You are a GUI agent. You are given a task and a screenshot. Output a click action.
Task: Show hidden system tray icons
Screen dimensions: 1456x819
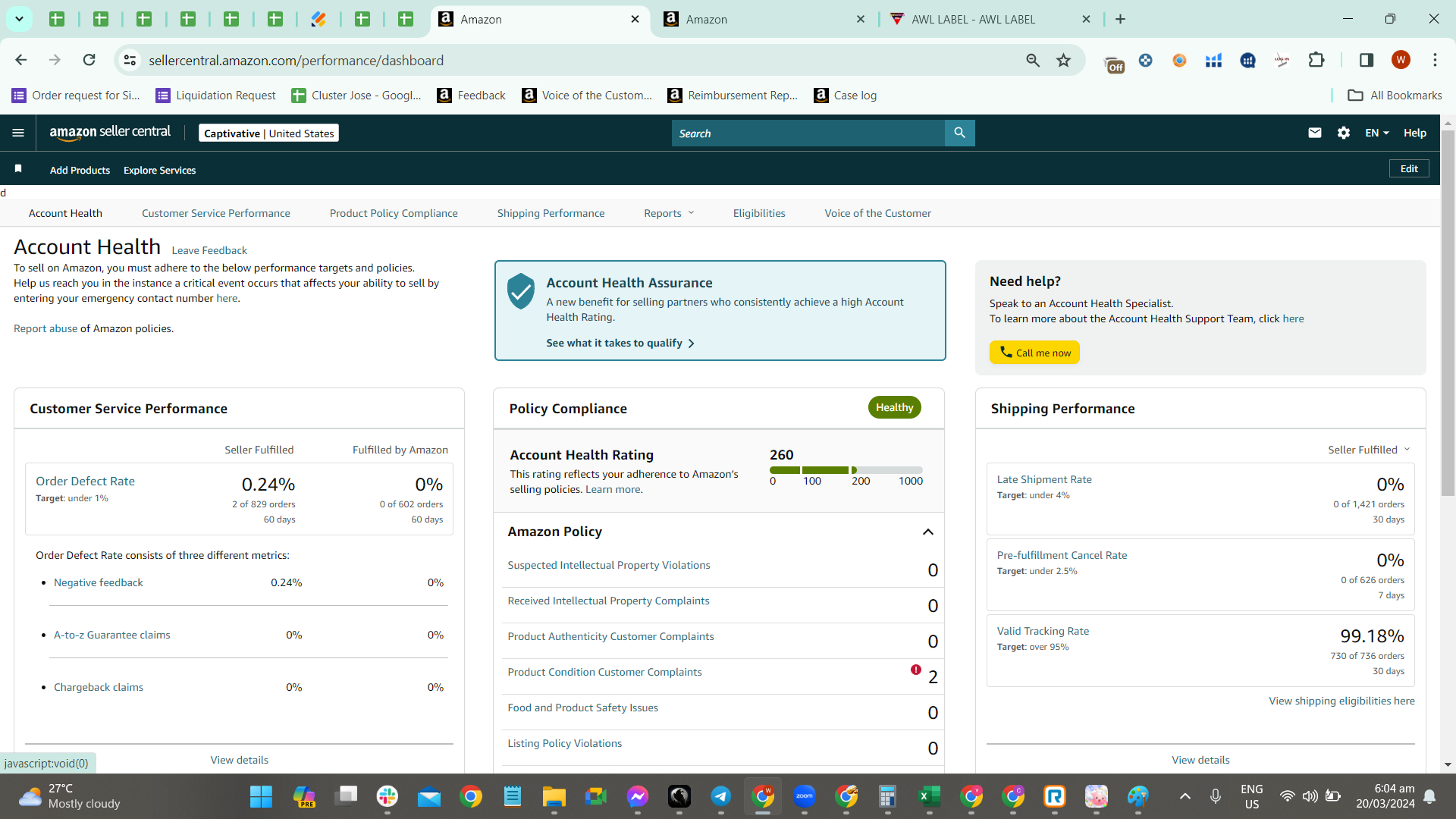tap(1185, 796)
